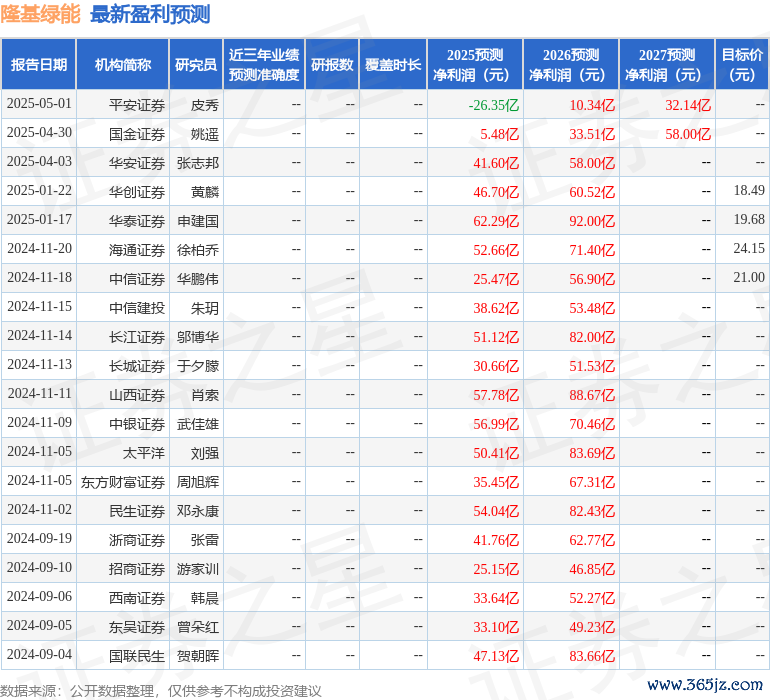Click the 隆基绿能 title text
This screenshot has width=770, height=700.
point(40,14)
